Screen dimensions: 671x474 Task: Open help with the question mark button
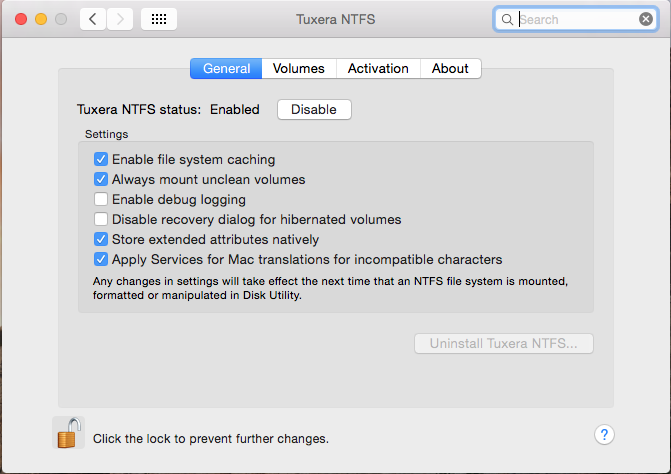coord(604,435)
